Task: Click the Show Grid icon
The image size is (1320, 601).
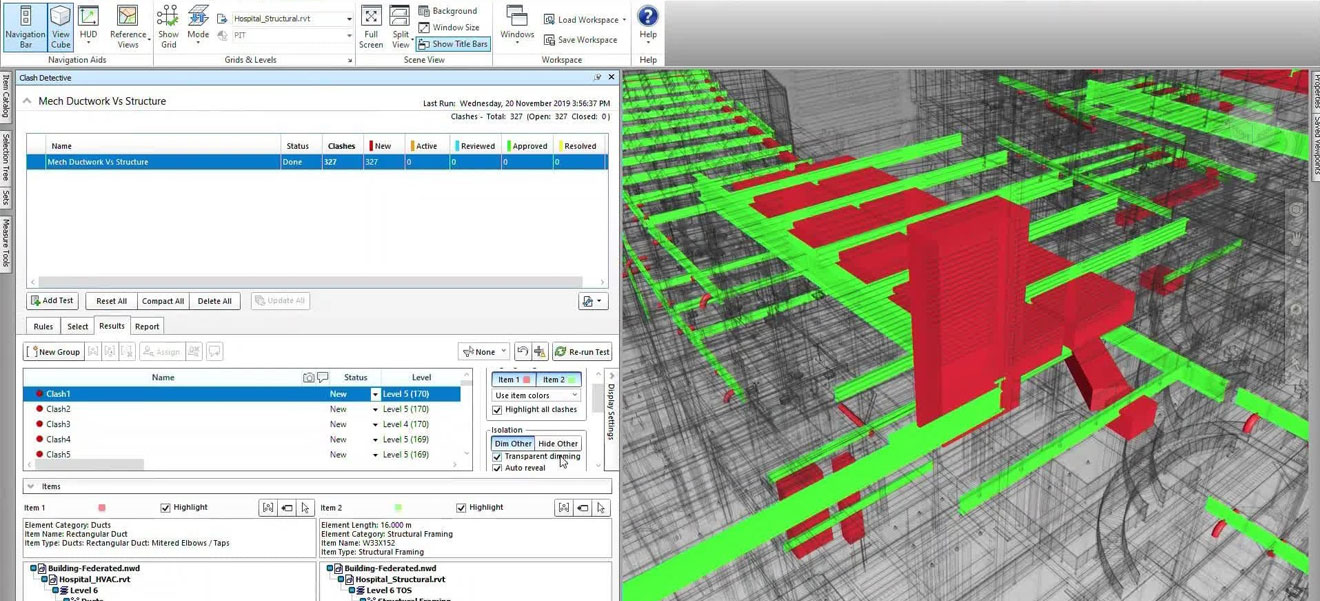Action: [168, 27]
